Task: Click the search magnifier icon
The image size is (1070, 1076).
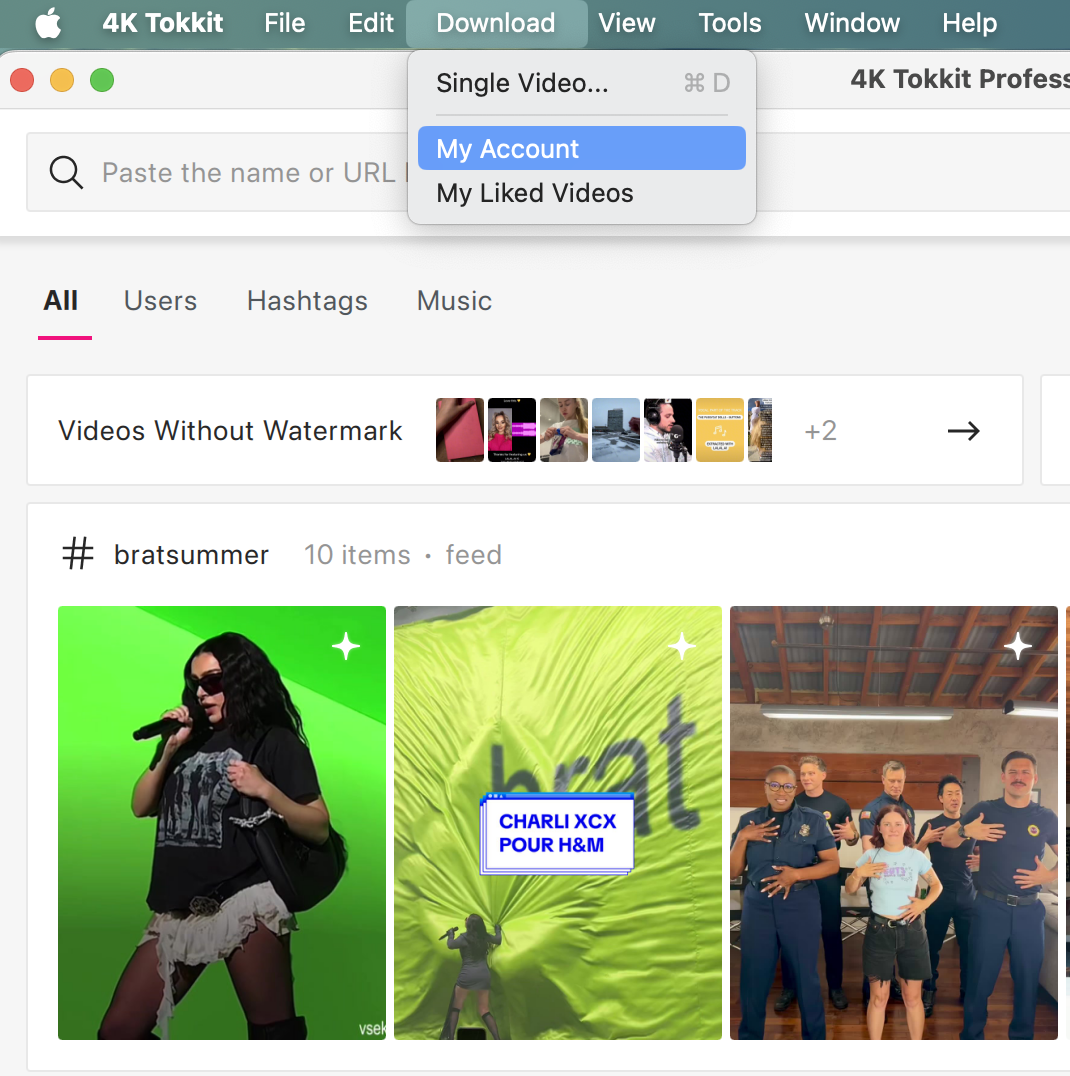Action: 67,172
